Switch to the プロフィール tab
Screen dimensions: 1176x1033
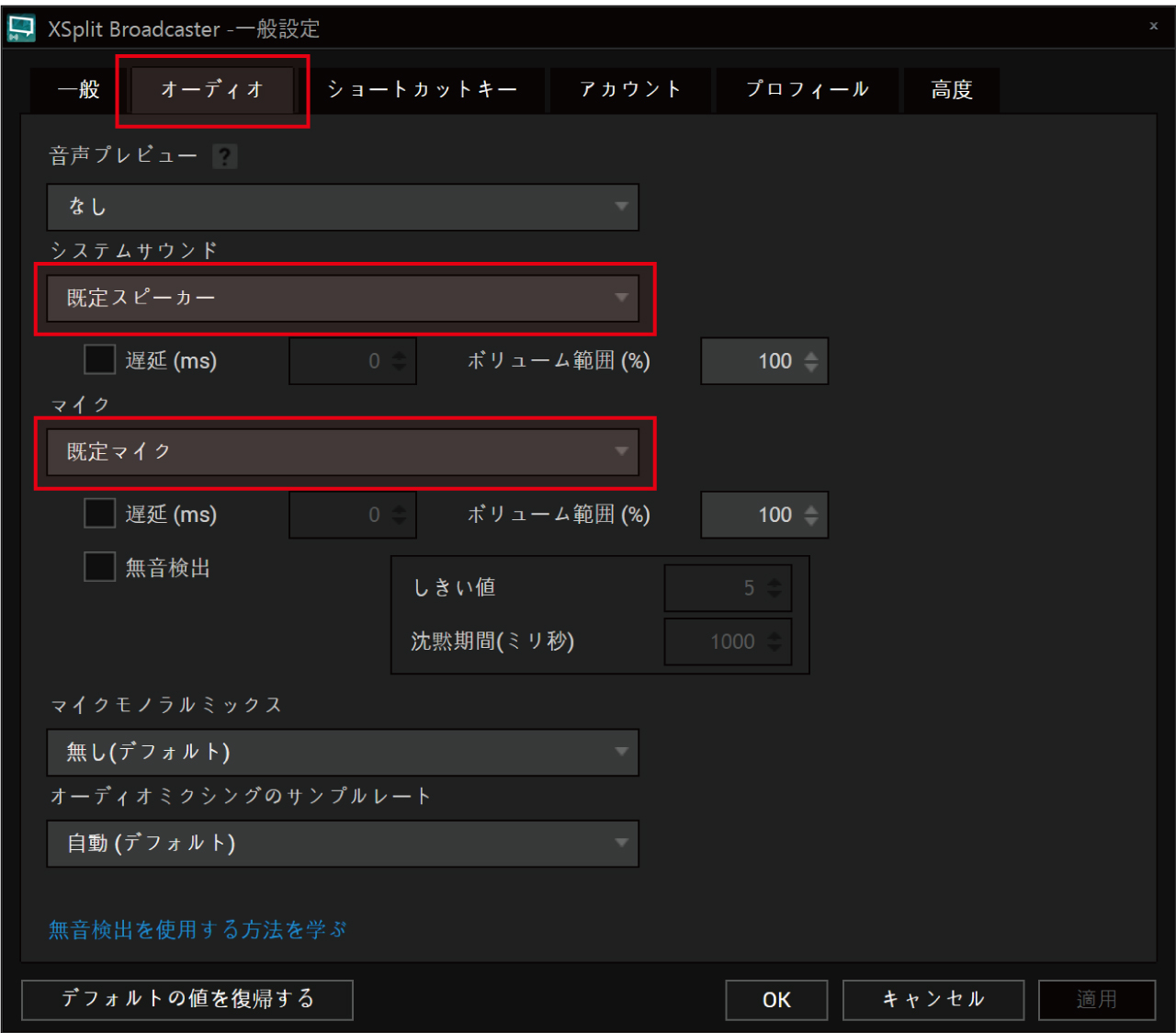pos(807,90)
